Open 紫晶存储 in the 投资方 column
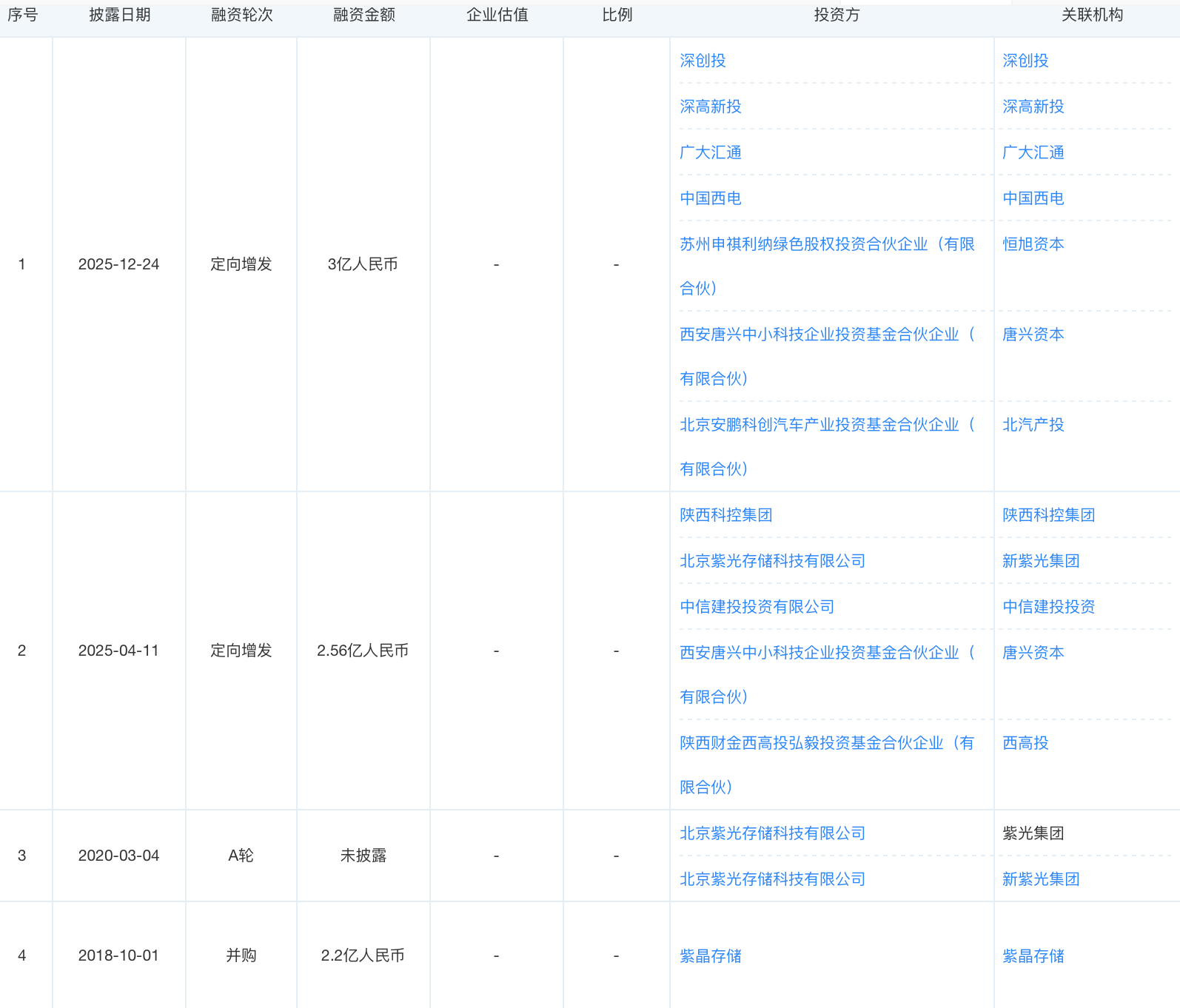This screenshot has height=1008, width=1180. [711, 956]
